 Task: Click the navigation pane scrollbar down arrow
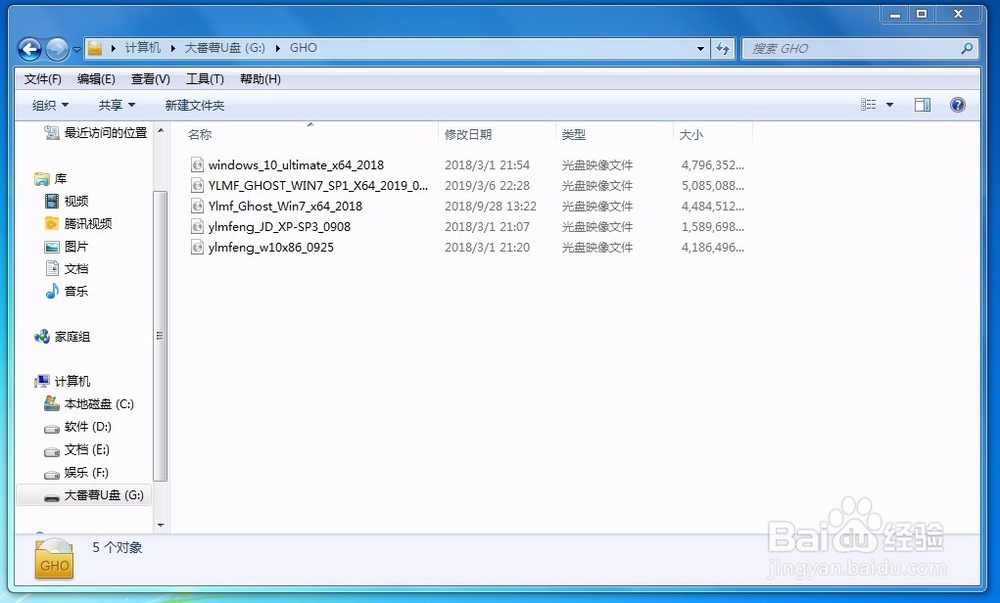(161, 525)
